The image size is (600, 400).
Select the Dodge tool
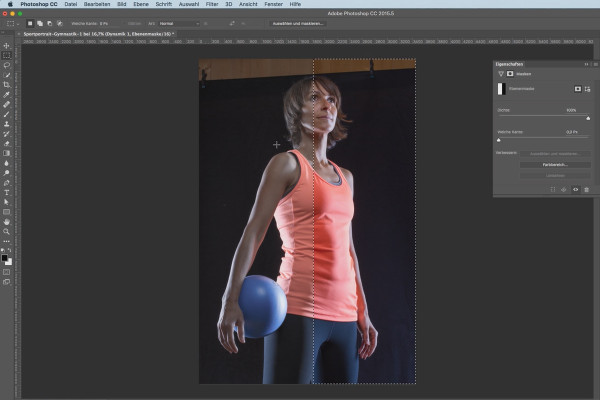tap(7, 173)
